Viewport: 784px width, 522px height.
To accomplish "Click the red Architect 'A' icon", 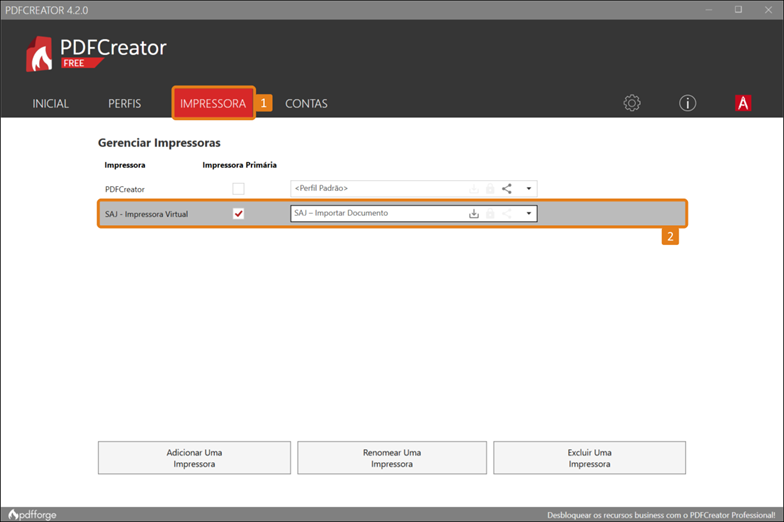I will (x=743, y=103).
